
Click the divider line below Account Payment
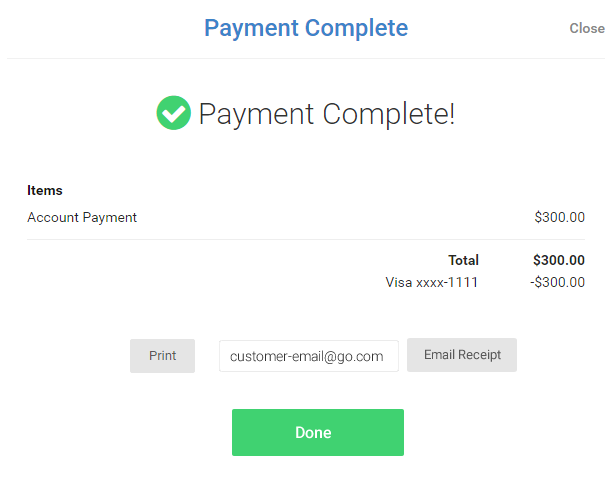pos(306,239)
